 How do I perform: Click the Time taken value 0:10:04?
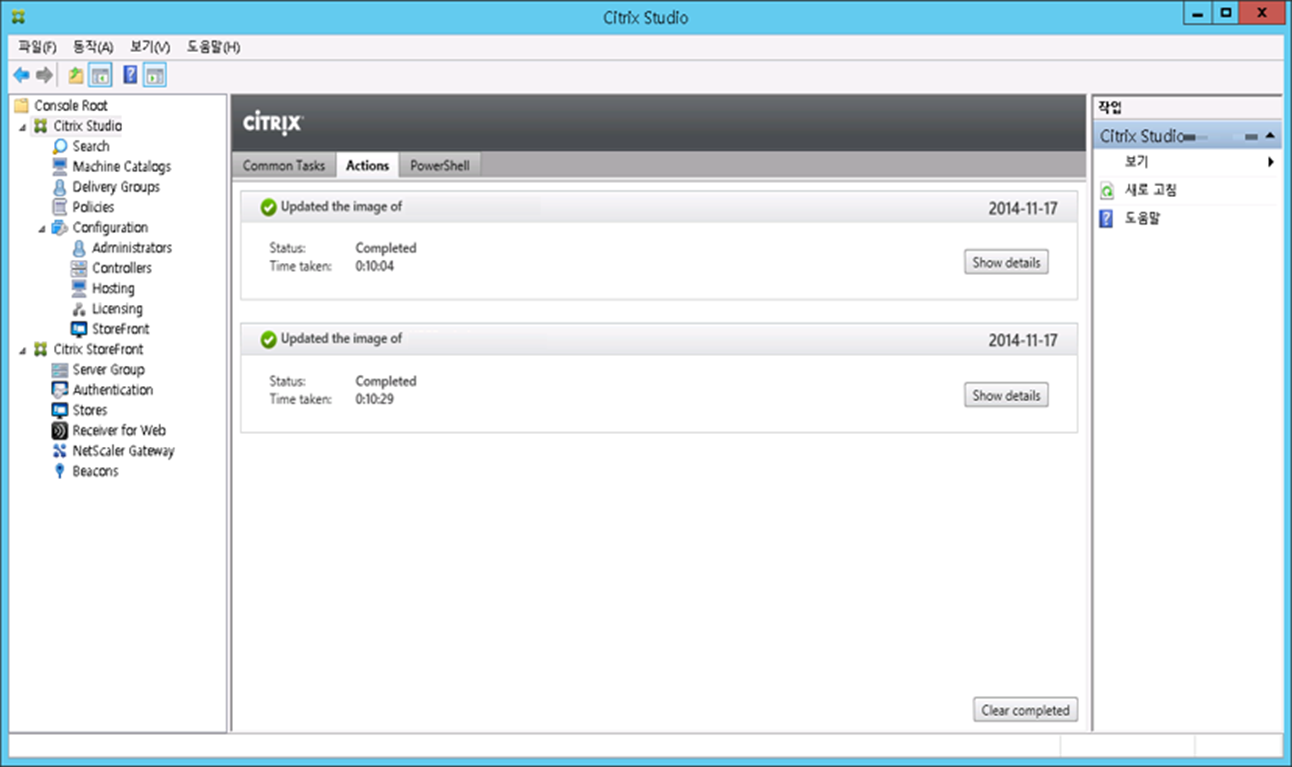375,266
